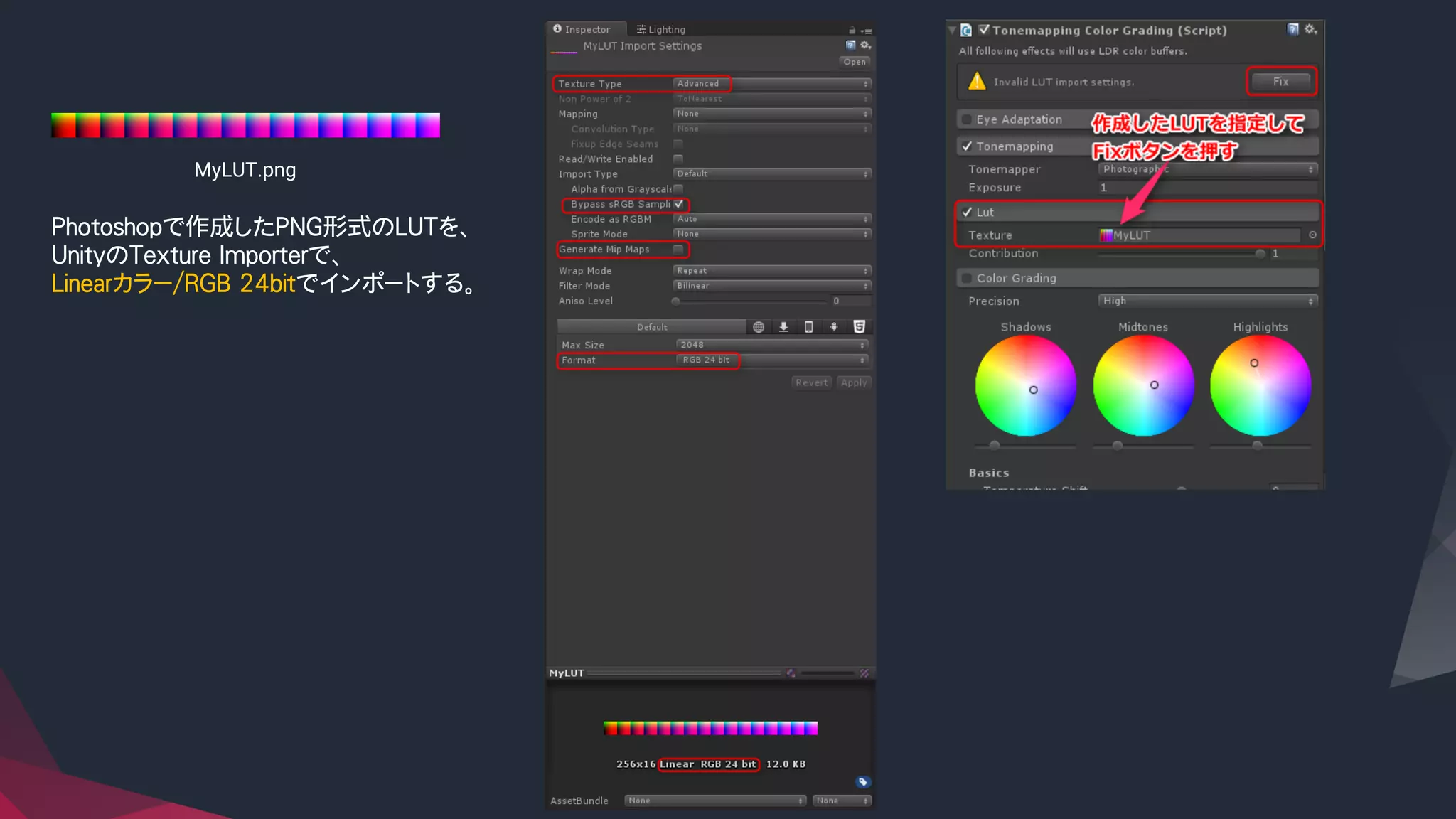Select Web player platform override icon
The width and height of the screenshot is (1456, 819).
759,327
